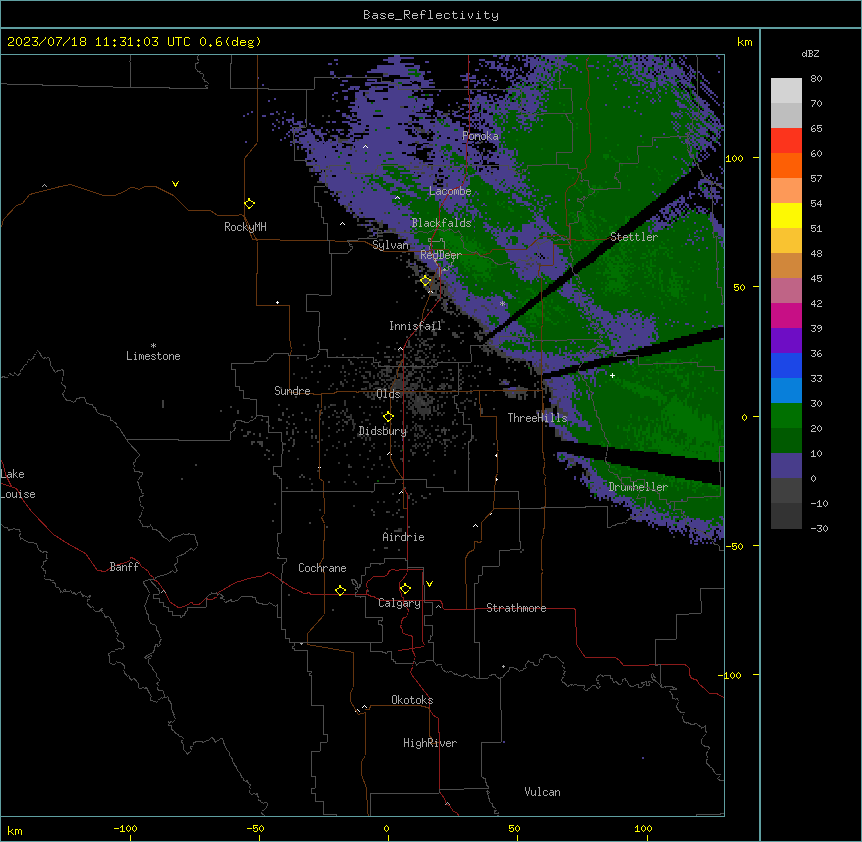Click the 100 tick on the right axis

tap(734, 158)
